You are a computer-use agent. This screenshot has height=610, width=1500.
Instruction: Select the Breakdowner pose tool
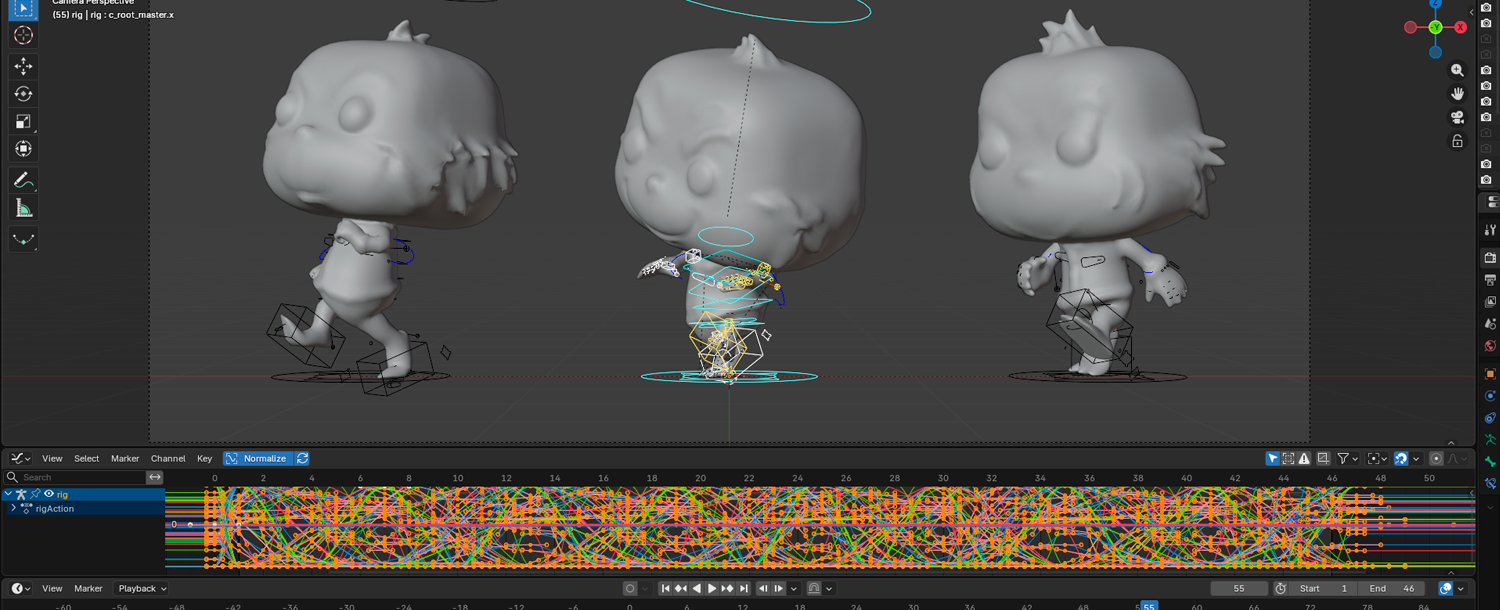coord(23,239)
